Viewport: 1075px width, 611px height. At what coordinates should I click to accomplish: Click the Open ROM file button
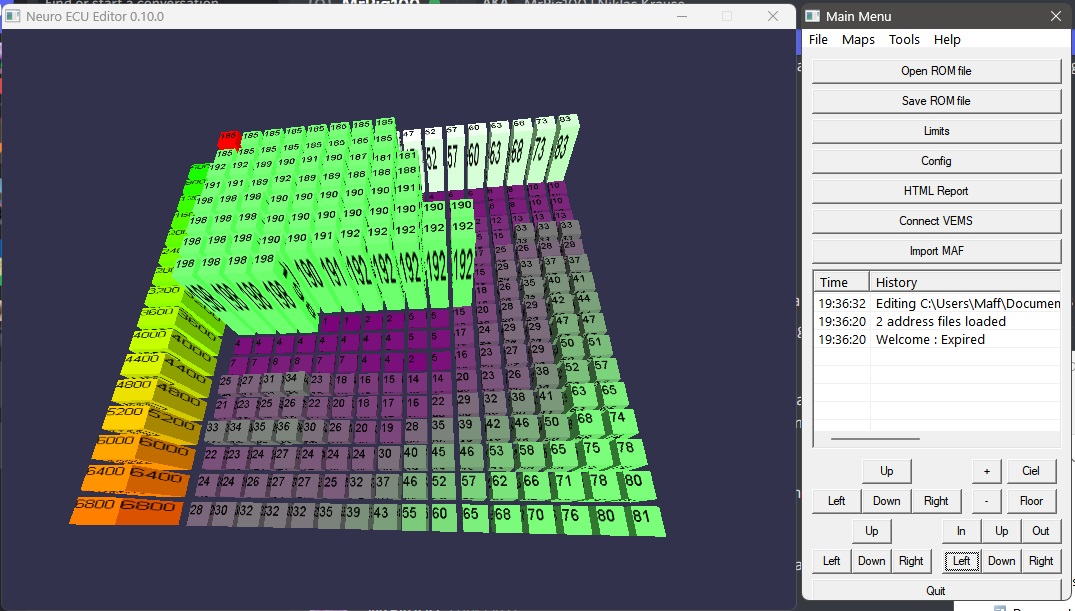pyautogui.click(x=937, y=71)
